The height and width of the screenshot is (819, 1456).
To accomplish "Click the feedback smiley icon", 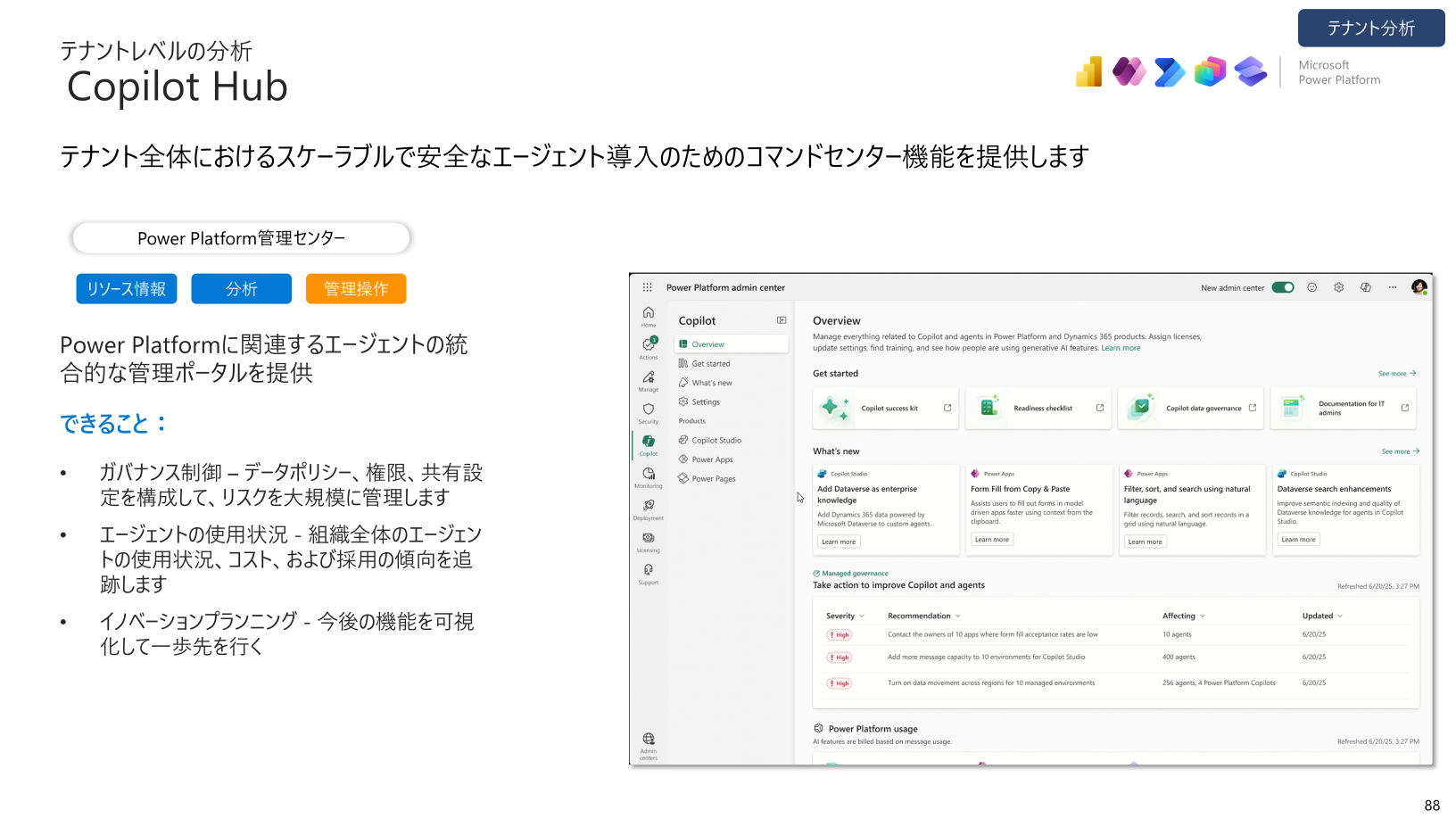I will click(1312, 287).
